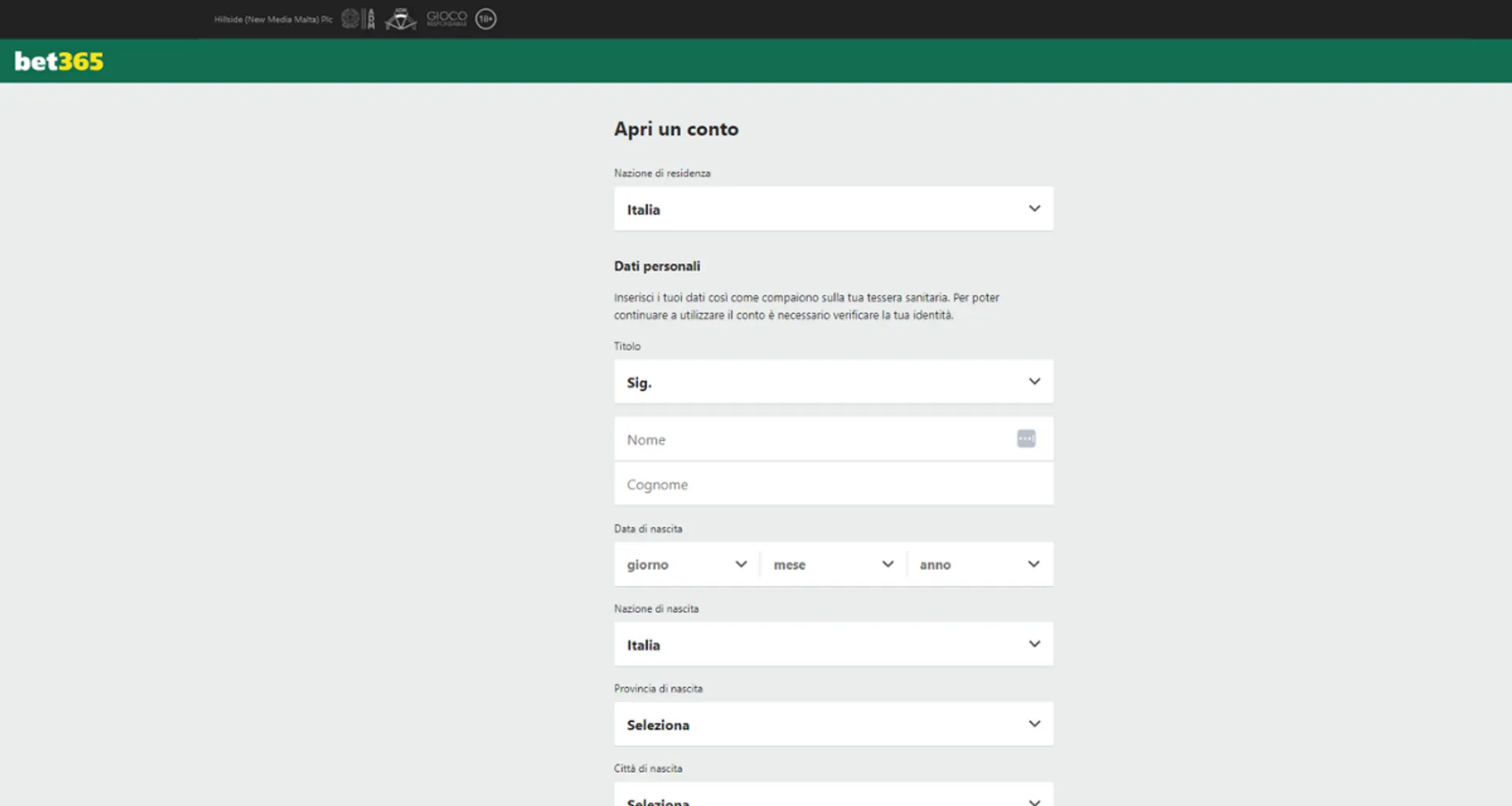Click the Hillside (New Media Malta) Plc text

273,19
